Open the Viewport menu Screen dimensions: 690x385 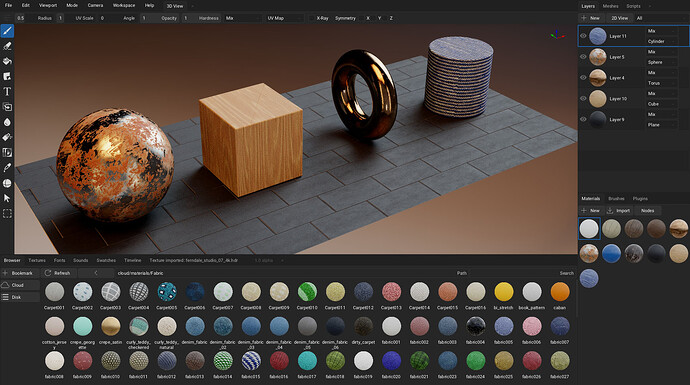click(x=48, y=5)
